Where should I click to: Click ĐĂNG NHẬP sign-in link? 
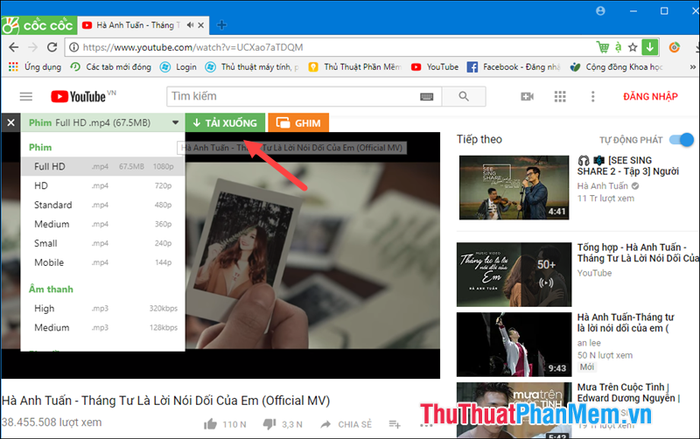(x=650, y=96)
